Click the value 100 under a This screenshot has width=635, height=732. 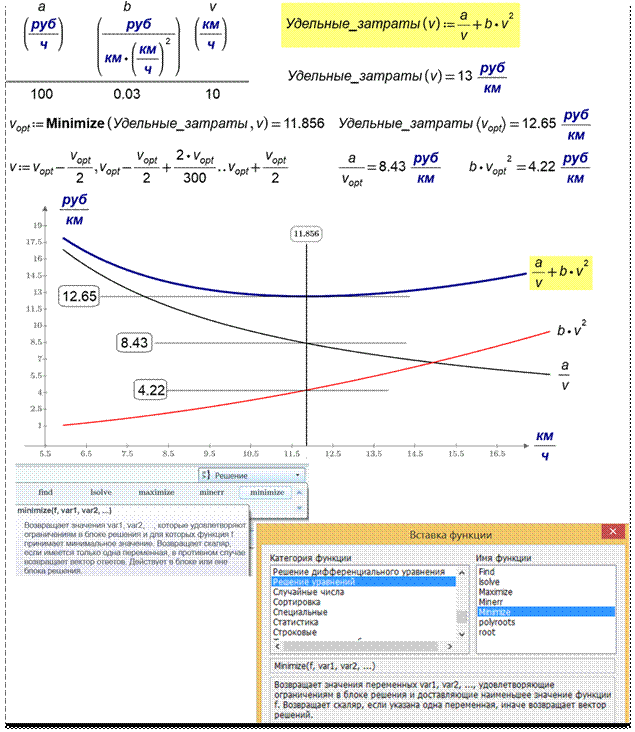pyautogui.click(x=42, y=94)
